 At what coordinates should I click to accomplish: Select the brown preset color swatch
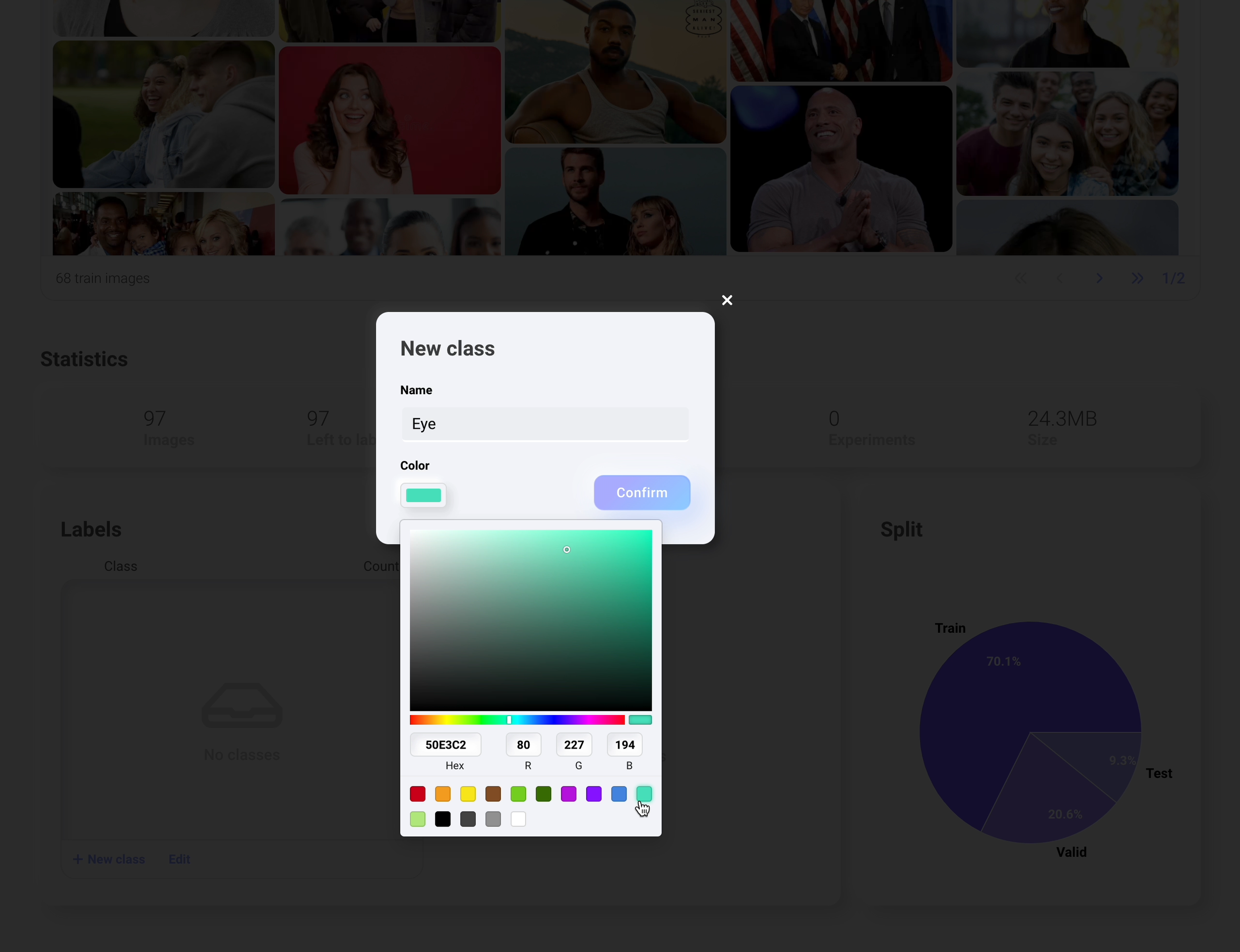click(x=493, y=794)
